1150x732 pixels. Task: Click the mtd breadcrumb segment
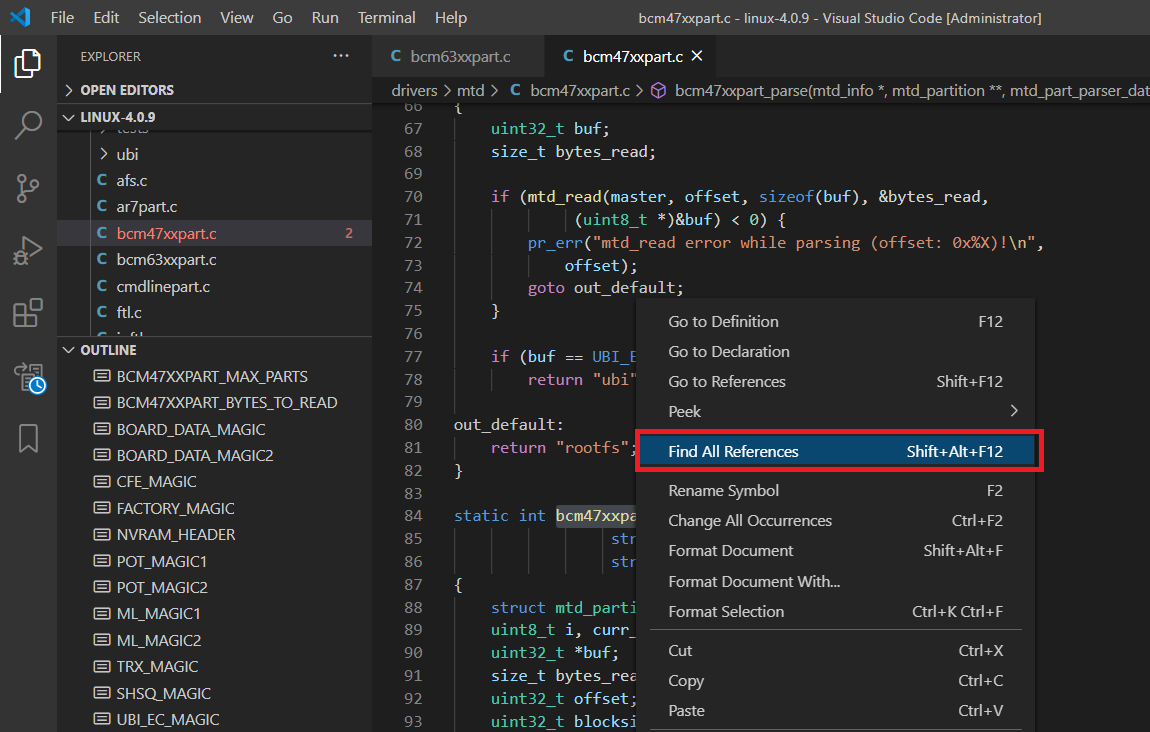[471, 90]
